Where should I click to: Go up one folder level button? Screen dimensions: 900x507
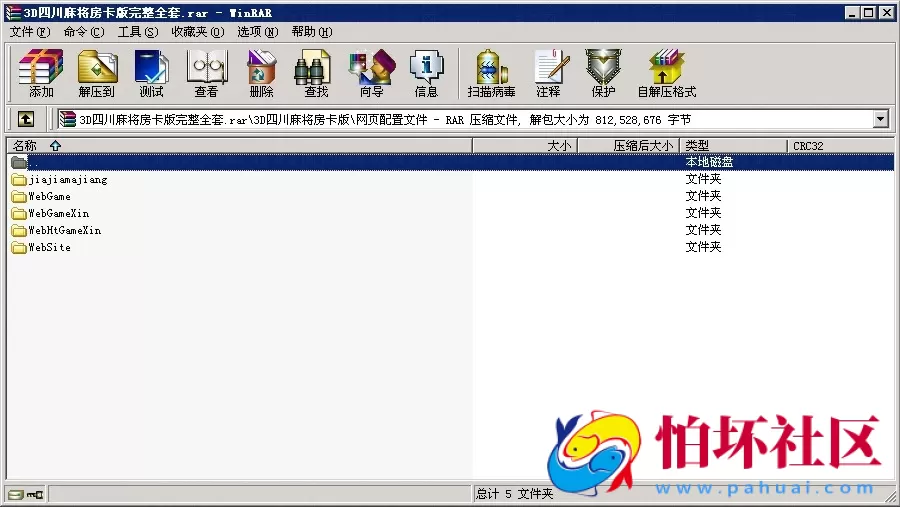coord(25,119)
